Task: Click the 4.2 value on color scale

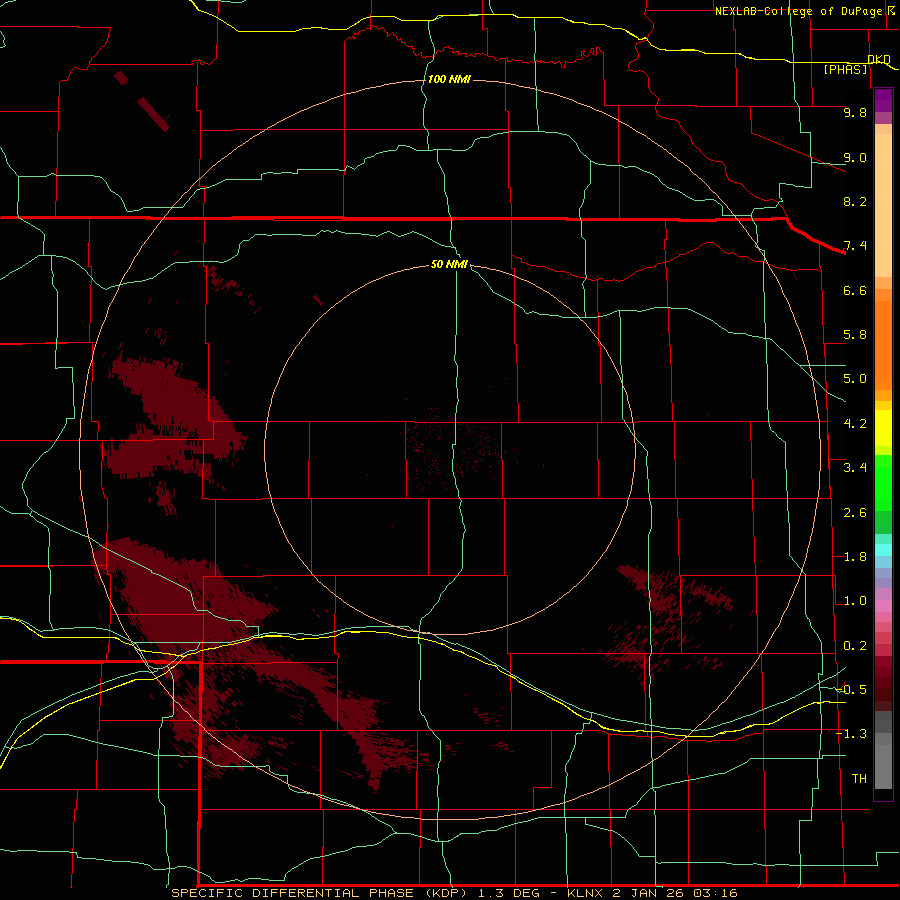Action: coord(855,424)
